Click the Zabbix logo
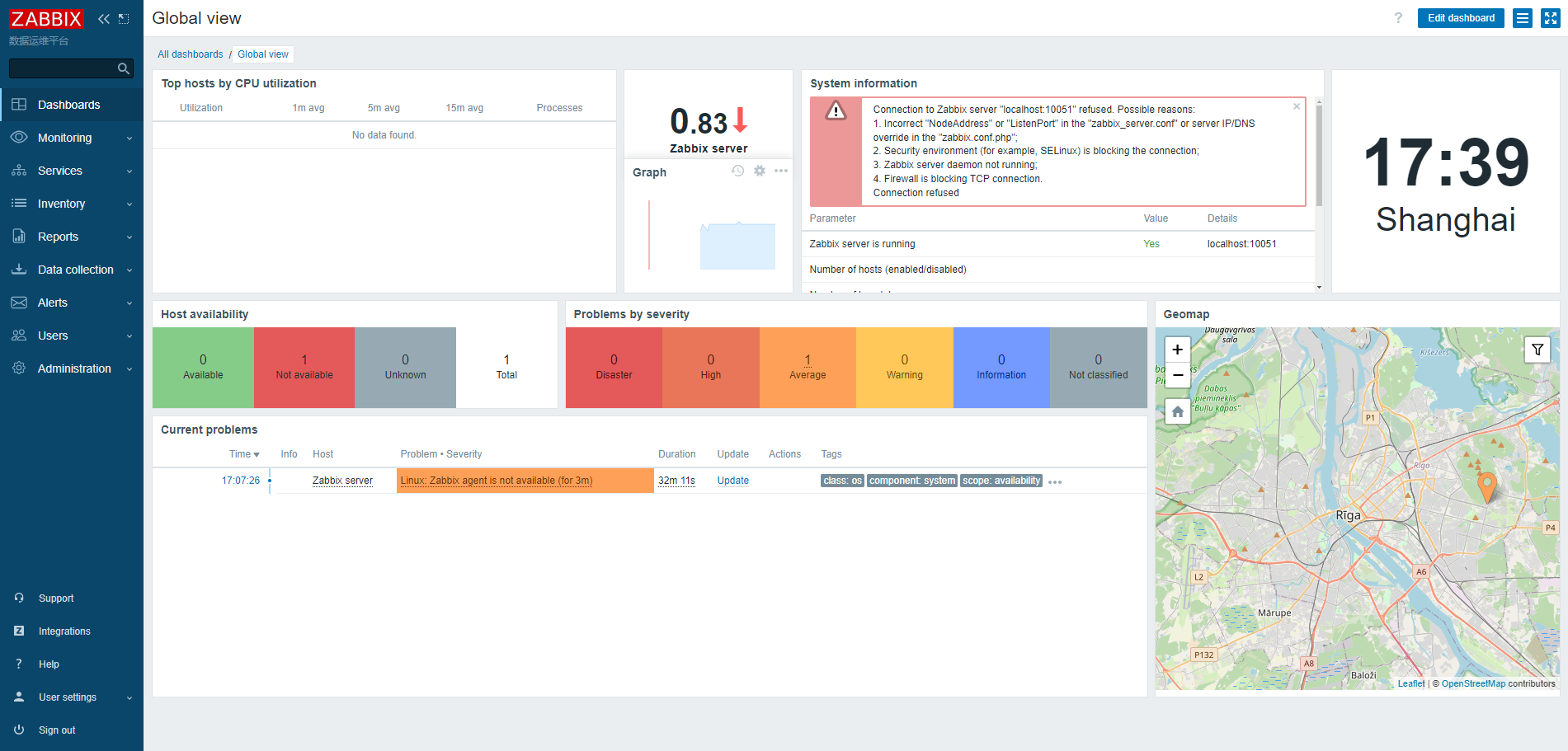This screenshot has width=1568, height=751. [x=46, y=19]
